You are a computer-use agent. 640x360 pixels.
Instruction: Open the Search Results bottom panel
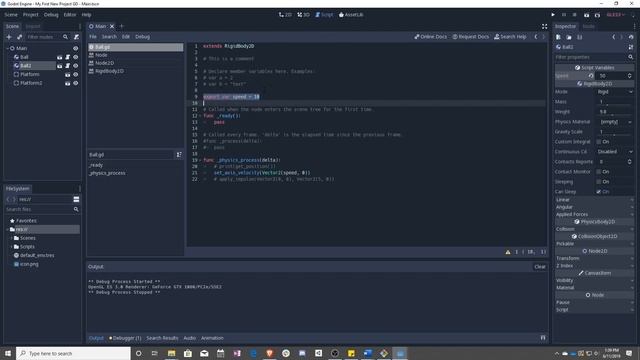click(x=162, y=338)
